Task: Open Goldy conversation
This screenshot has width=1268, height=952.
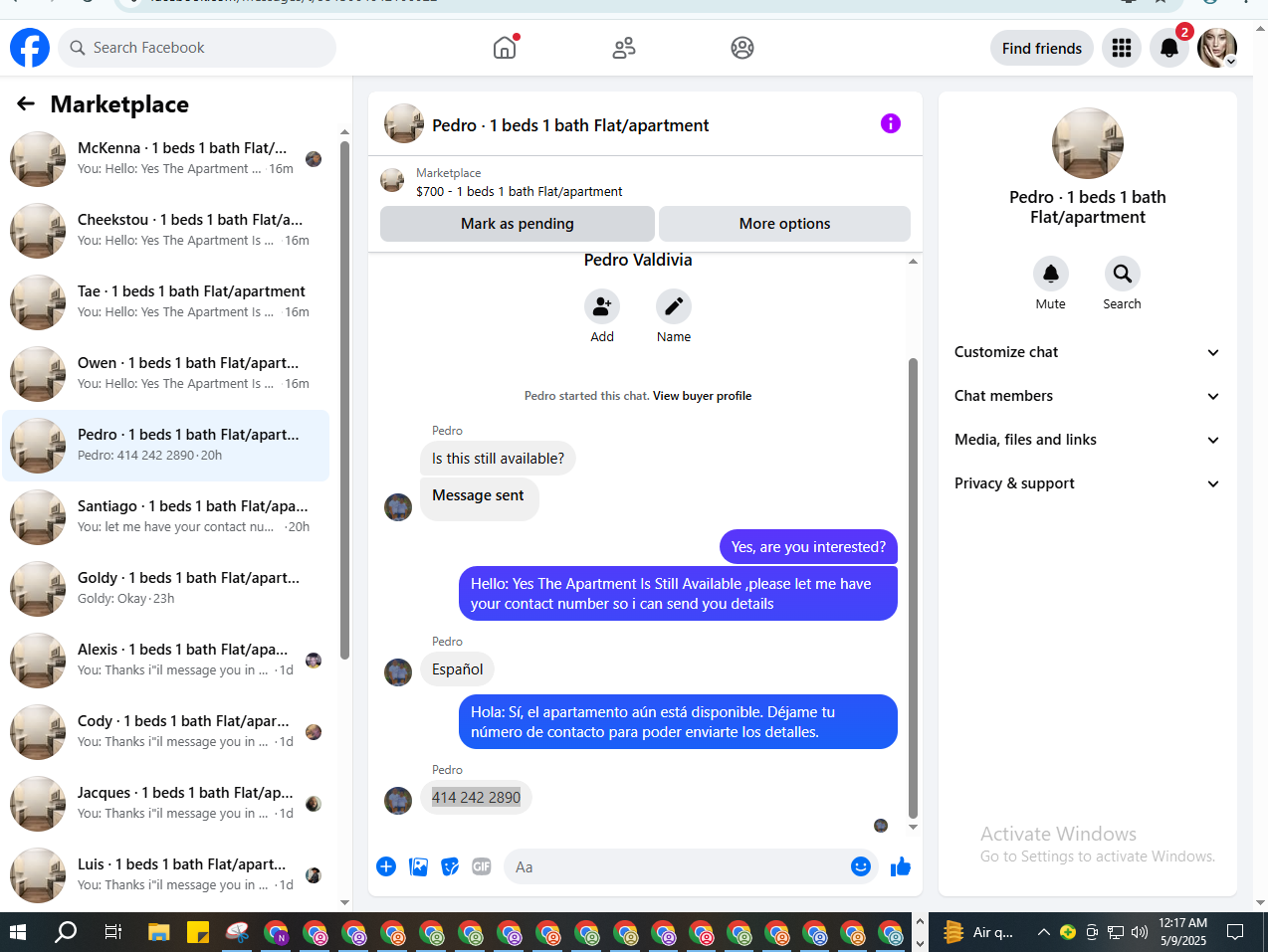Action: [166, 589]
